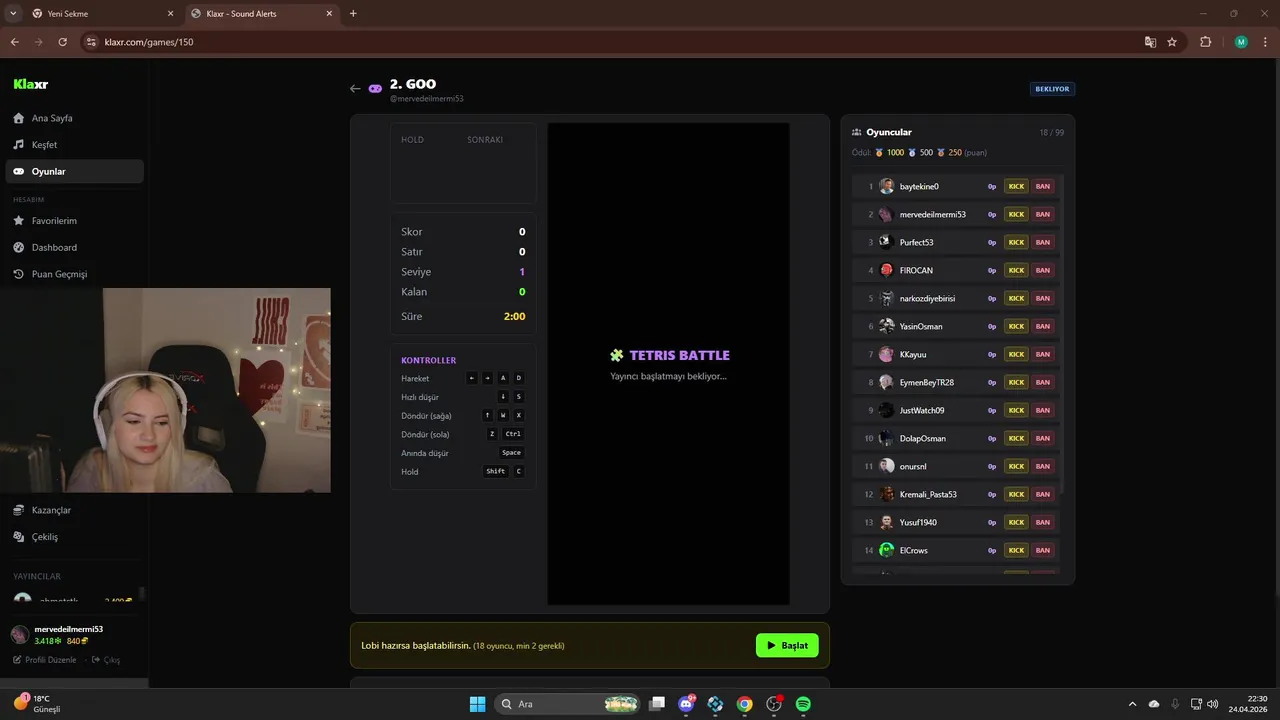Click Profili Düzenle edit link
This screenshot has height=720, width=1280.
[44, 660]
